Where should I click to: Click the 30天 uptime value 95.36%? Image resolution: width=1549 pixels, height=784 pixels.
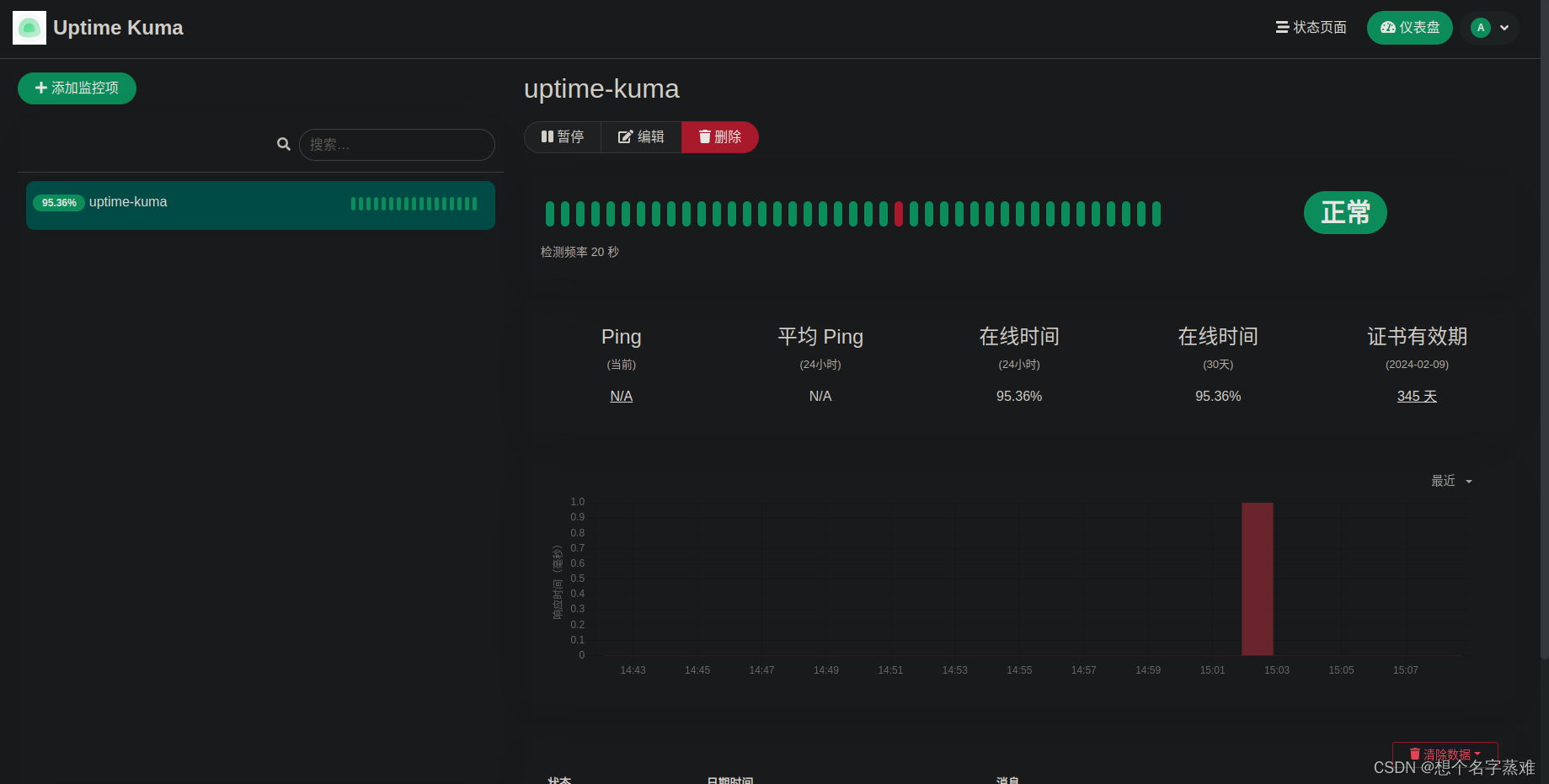tap(1218, 397)
